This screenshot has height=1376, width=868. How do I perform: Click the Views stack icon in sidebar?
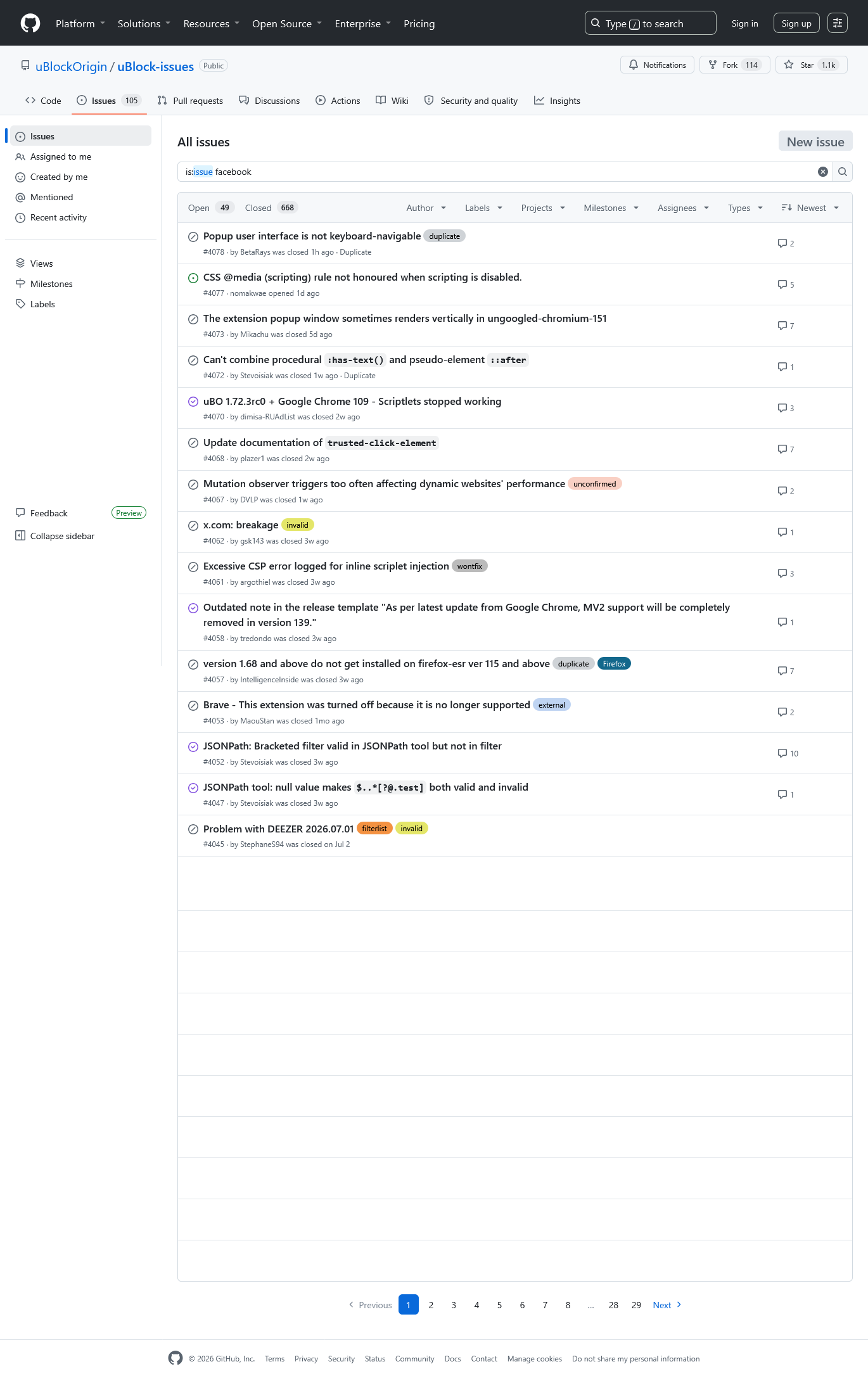click(x=20, y=264)
